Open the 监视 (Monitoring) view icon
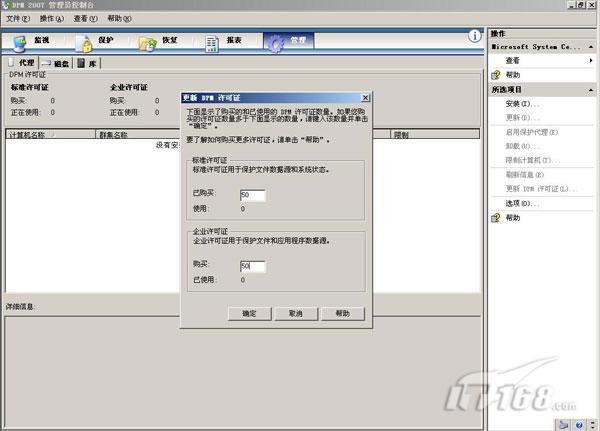Image resolution: width=600 pixels, height=431 pixels. tap(19, 43)
